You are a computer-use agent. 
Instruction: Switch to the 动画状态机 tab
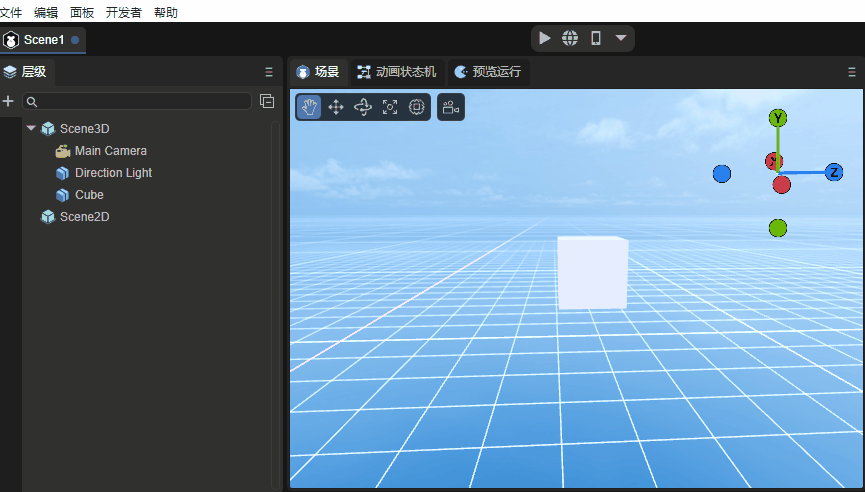[397, 72]
